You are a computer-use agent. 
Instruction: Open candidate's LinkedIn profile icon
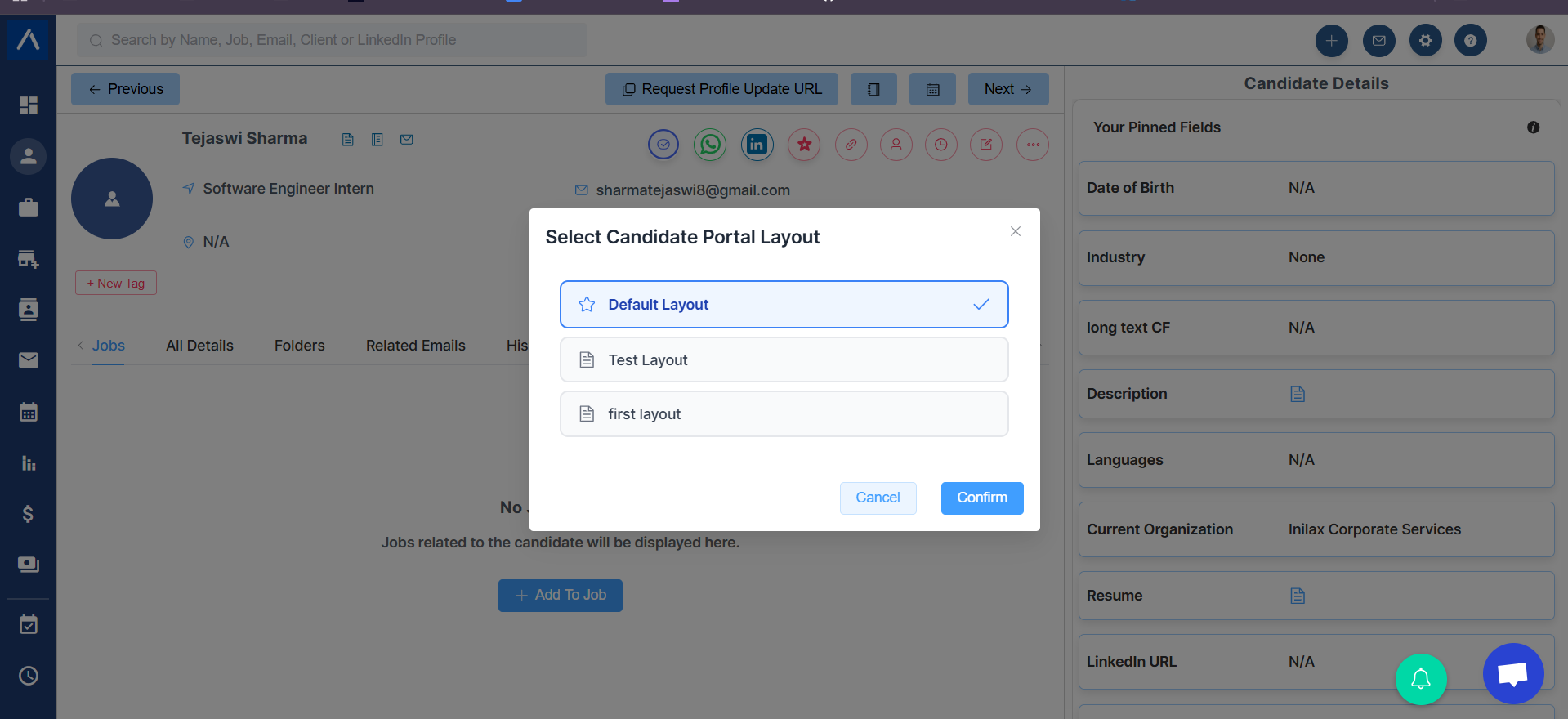coord(757,145)
